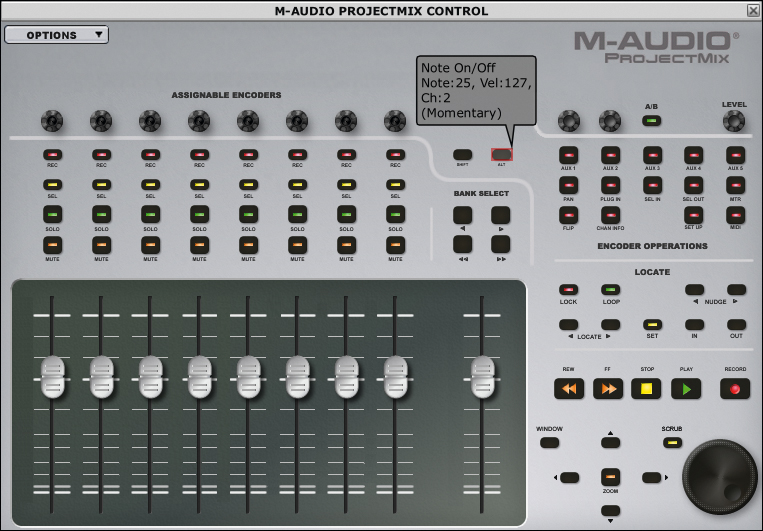Screen dimensions: 763x531
Task: Mute the eighth channel strip
Action: pos(395,245)
